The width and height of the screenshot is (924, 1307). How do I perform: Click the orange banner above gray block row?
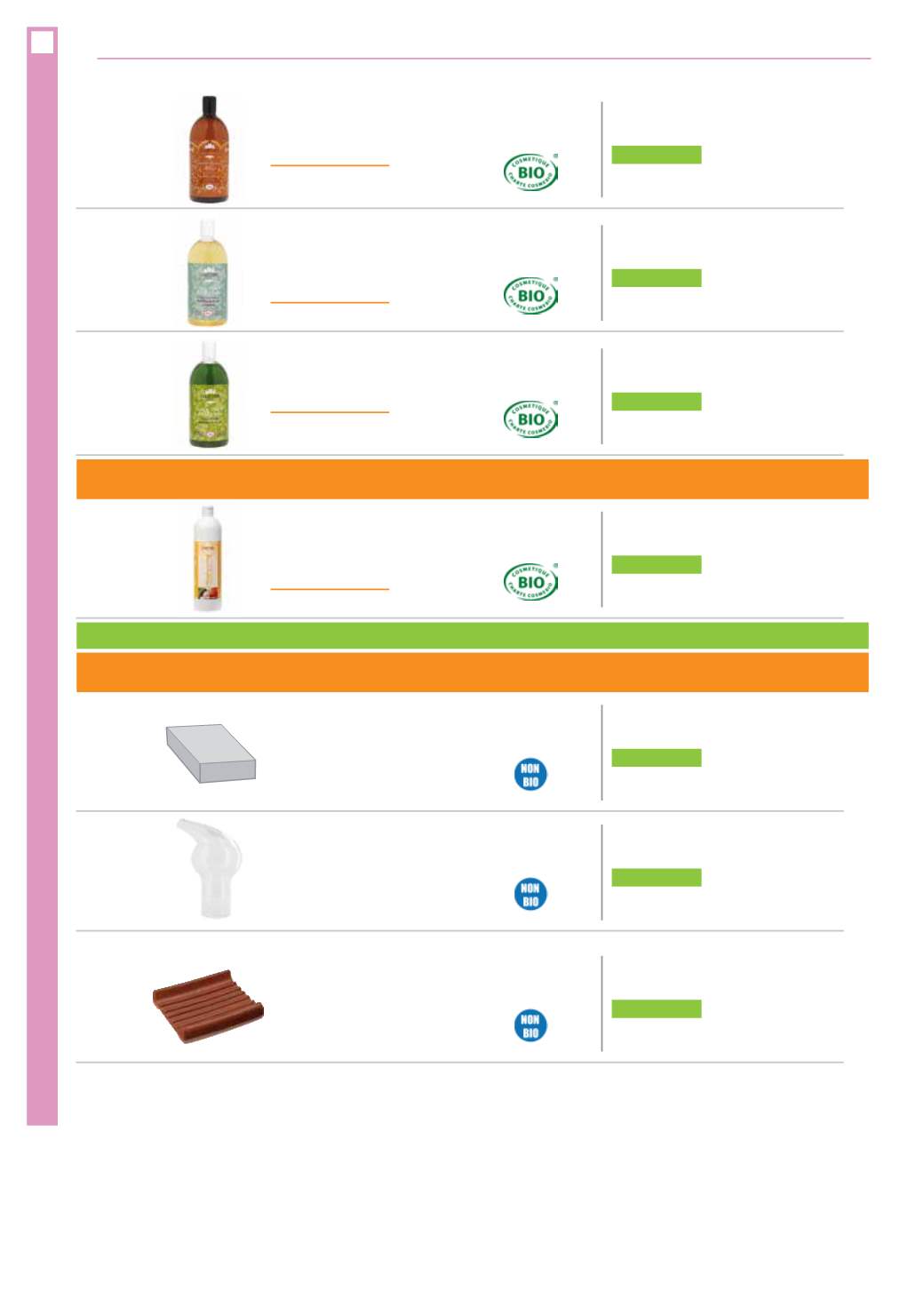click(x=472, y=673)
